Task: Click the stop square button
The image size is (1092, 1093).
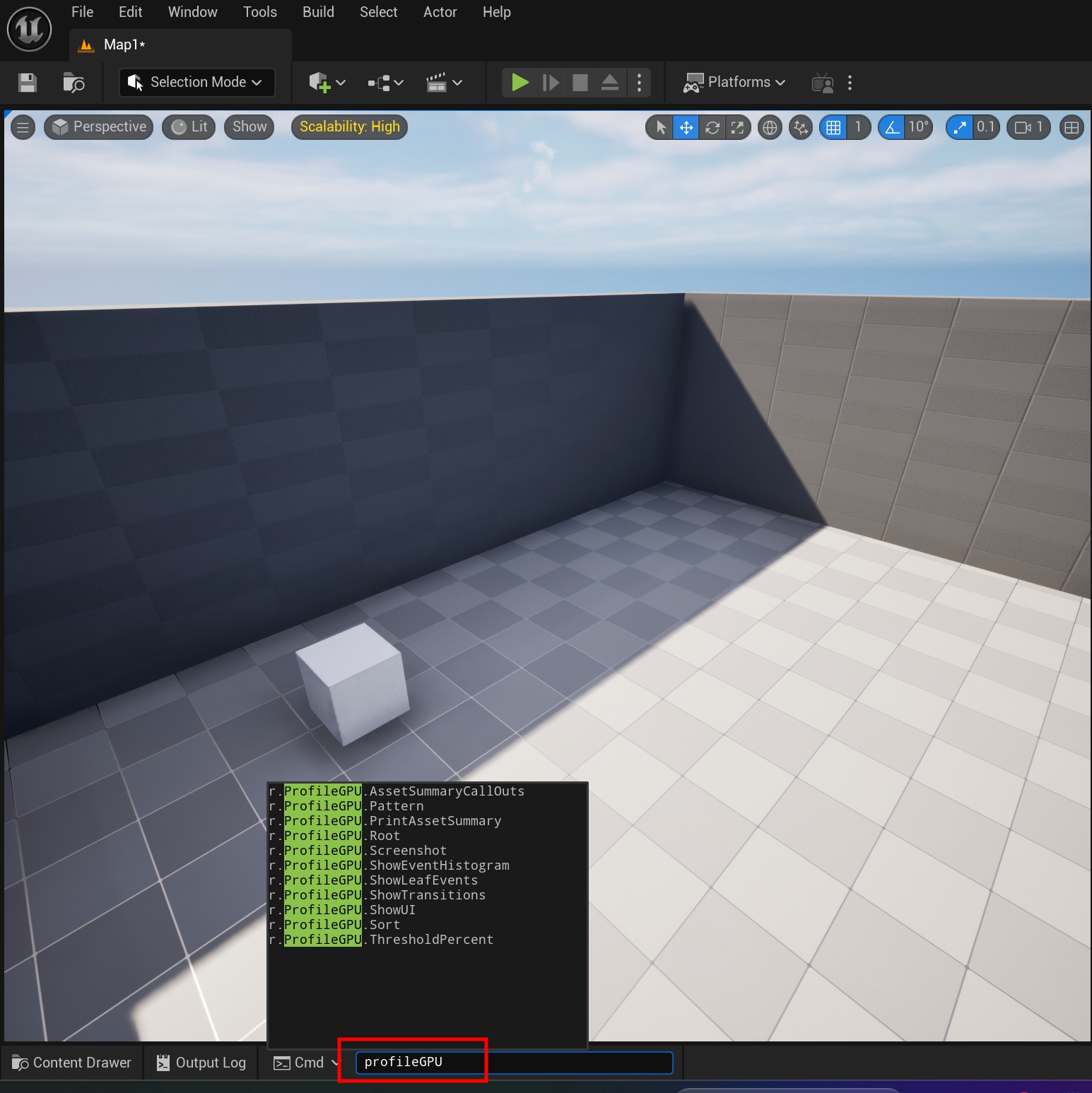Action: coord(580,83)
